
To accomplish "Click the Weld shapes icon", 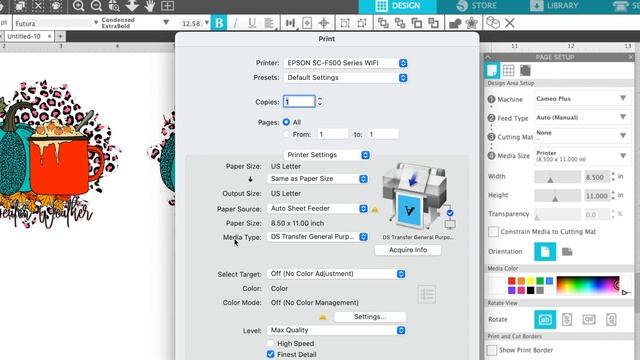I will pyautogui.click(x=455, y=23).
